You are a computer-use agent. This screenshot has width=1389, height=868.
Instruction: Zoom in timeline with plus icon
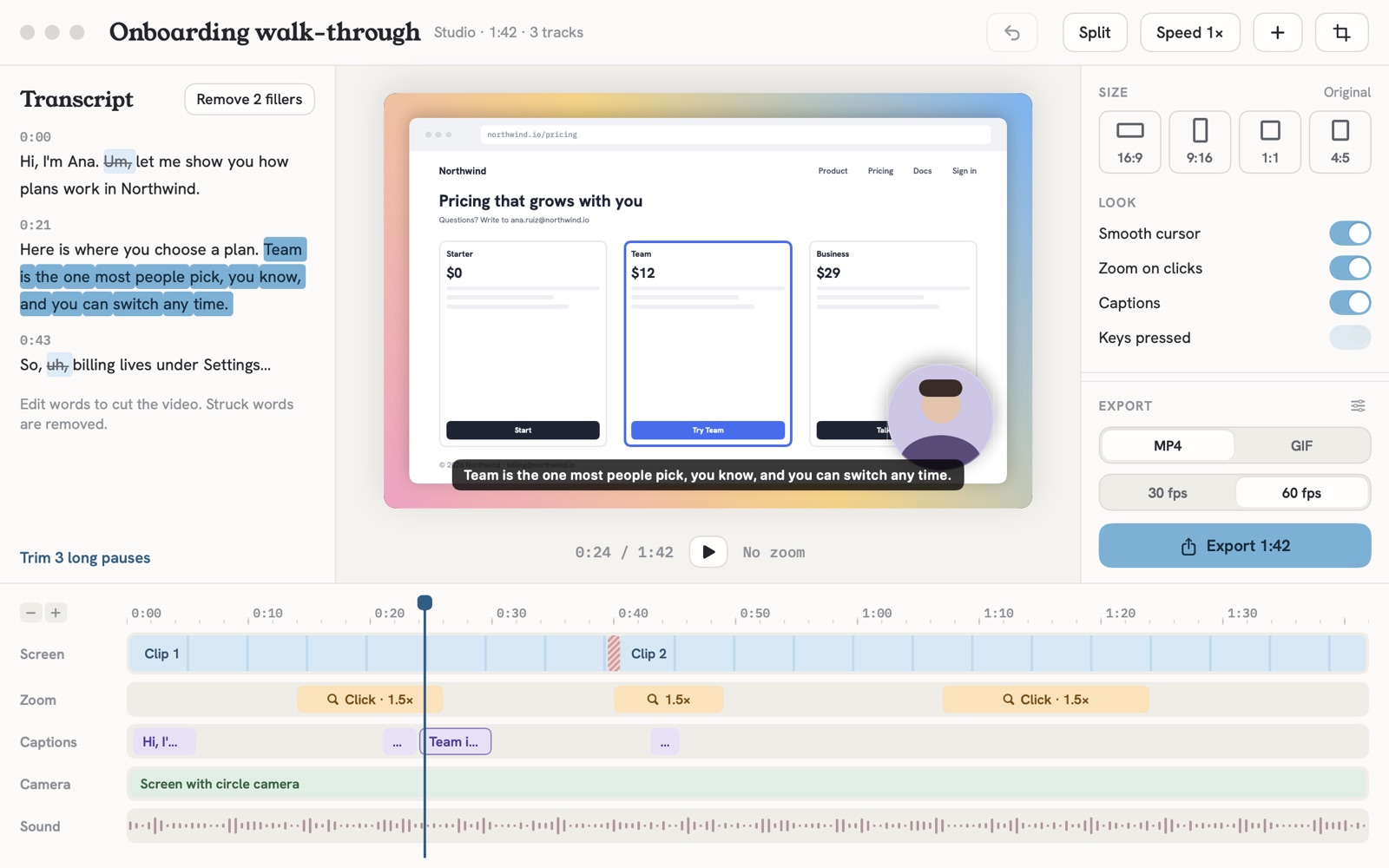click(x=56, y=613)
